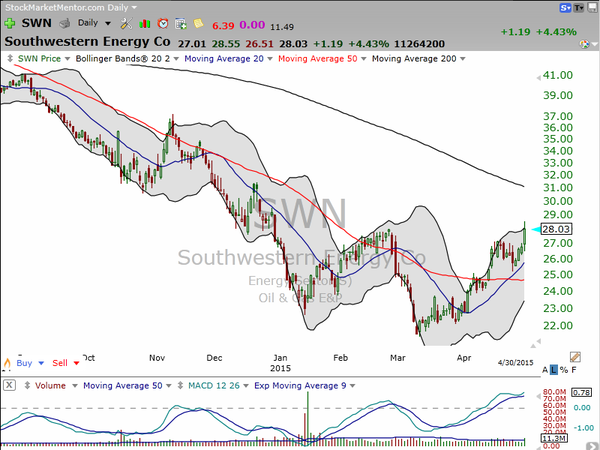Expand the Moving Average 20 dropdown
This screenshot has width=600, height=450.
pyautogui.click(x=270, y=59)
